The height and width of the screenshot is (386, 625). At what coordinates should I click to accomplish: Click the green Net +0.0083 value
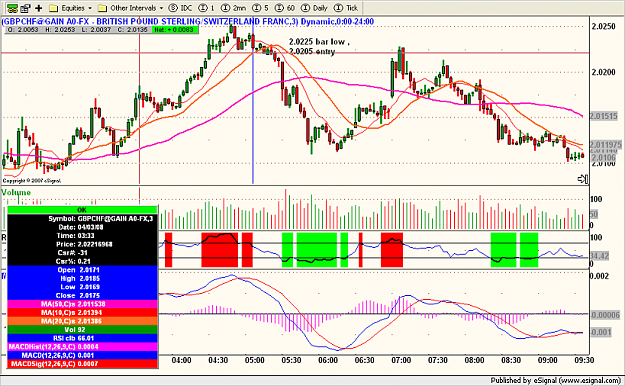pos(174,30)
